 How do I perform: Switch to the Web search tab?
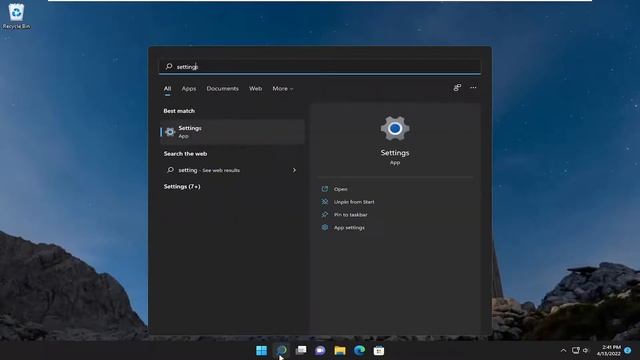256,89
